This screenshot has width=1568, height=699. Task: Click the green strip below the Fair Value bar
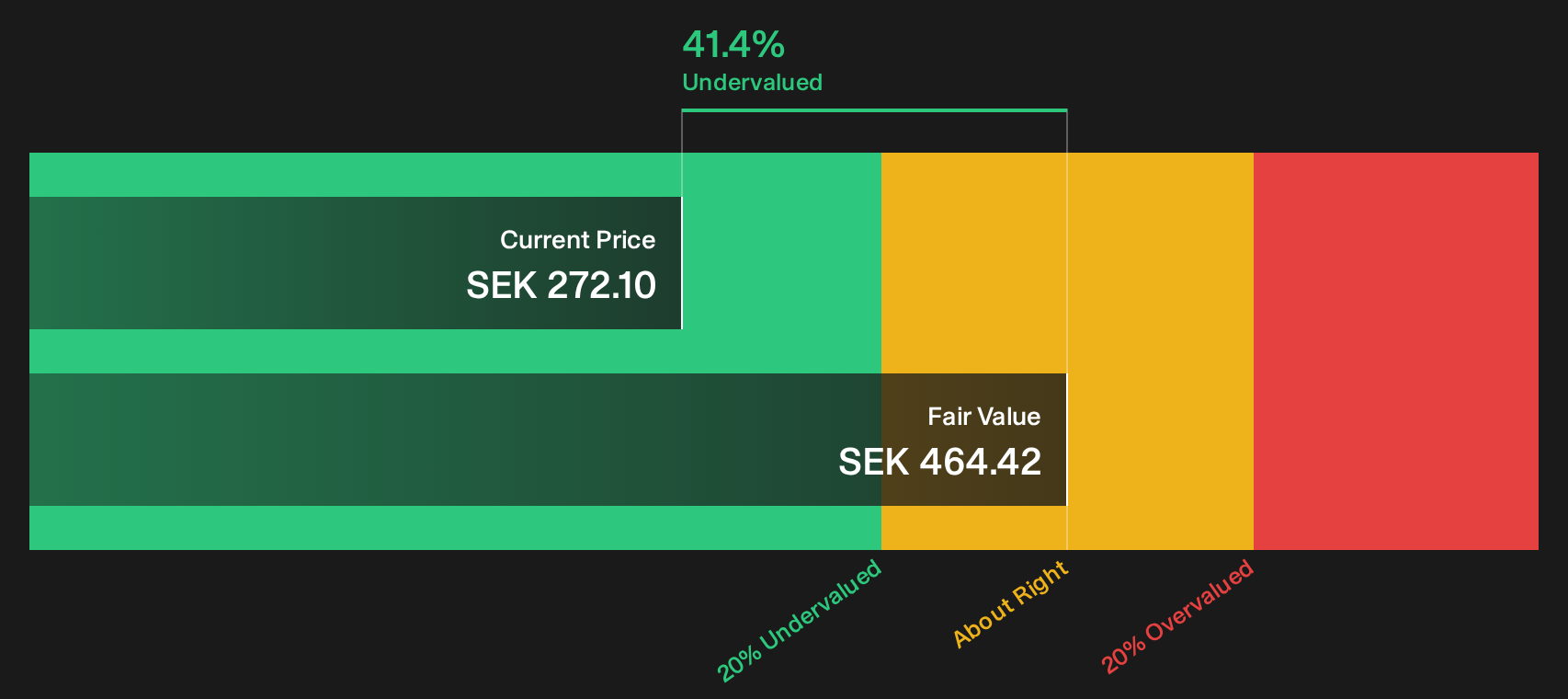pos(455,528)
